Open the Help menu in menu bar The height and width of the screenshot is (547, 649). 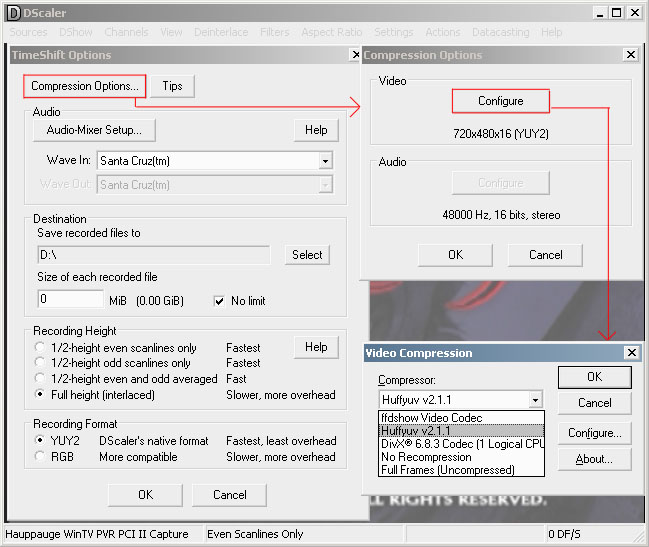pyautogui.click(x=551, y=32)
